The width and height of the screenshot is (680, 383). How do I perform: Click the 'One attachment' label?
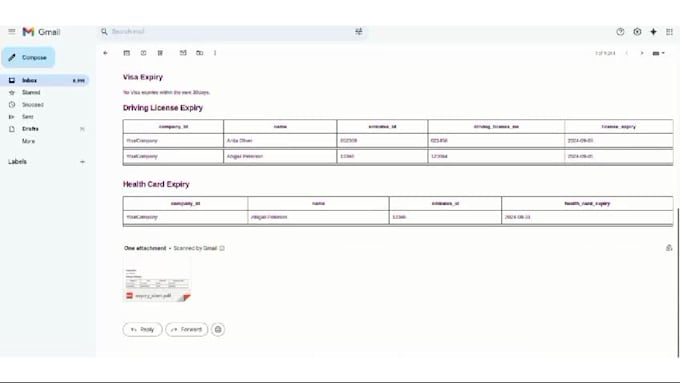[x=145, y=248]
